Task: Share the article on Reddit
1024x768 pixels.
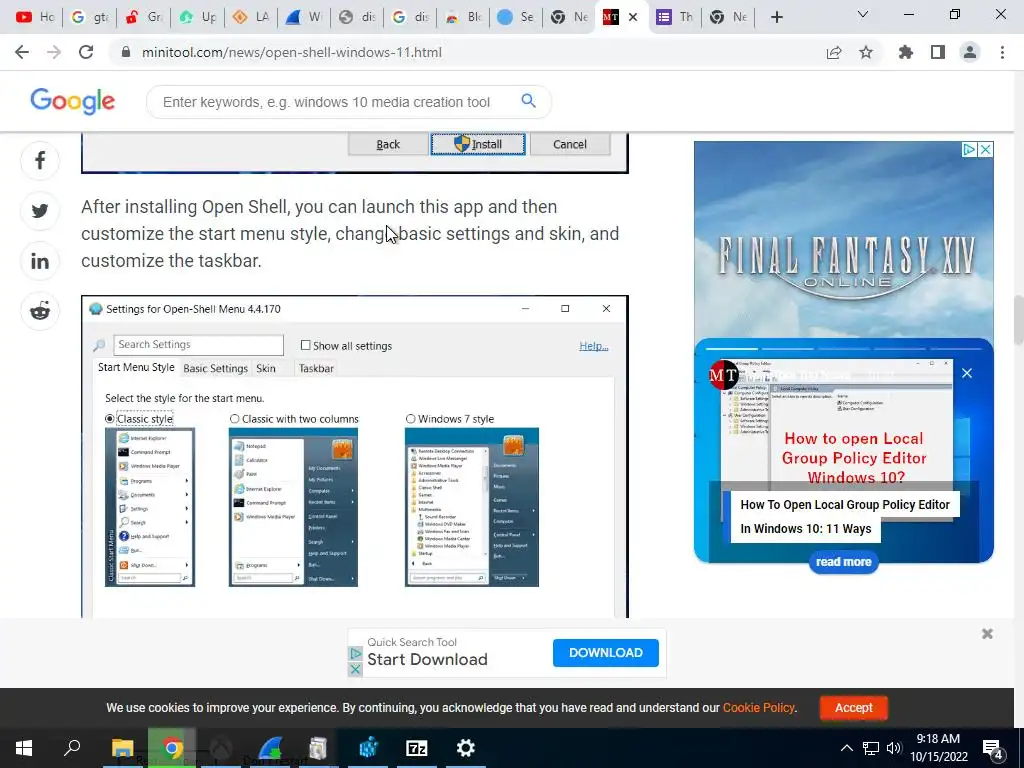Action: (40, 312)
